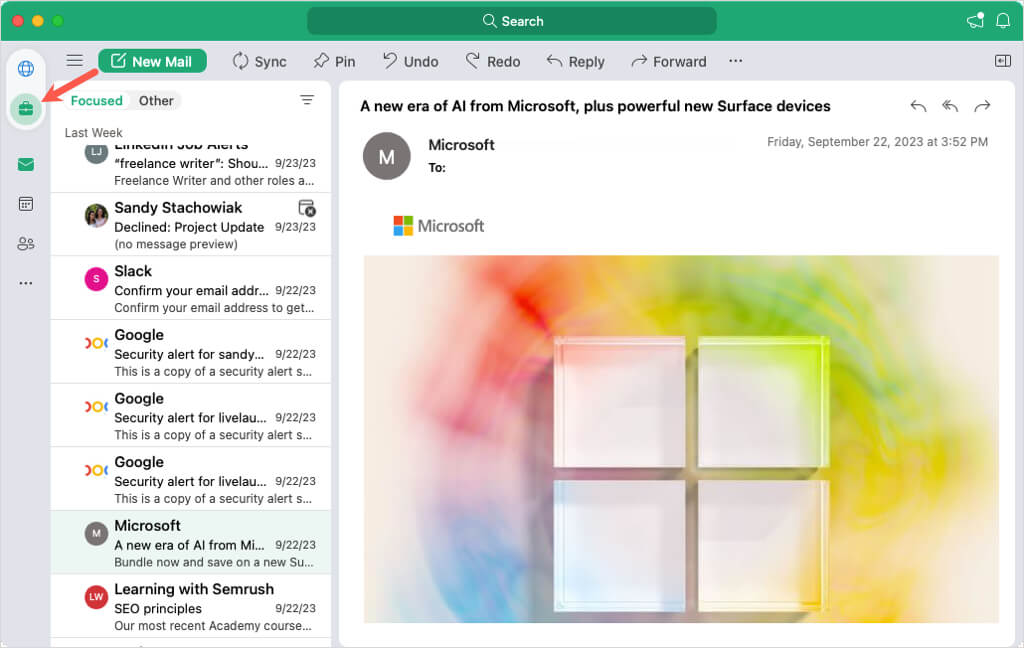Screen dimensions: 1024x648
Task: Click the Microsoft logo in email body
Action: pyautogui.click(x=438, y=226)
